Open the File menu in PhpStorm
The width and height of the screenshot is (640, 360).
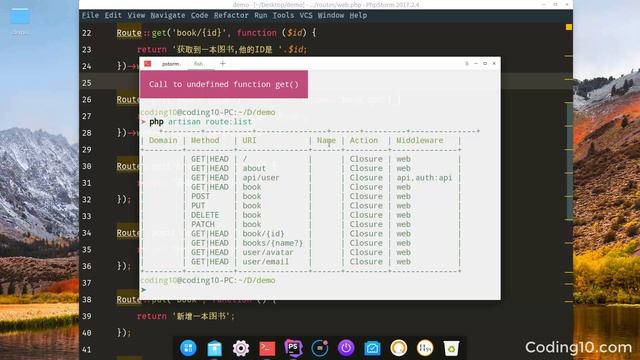pos(90,15)
